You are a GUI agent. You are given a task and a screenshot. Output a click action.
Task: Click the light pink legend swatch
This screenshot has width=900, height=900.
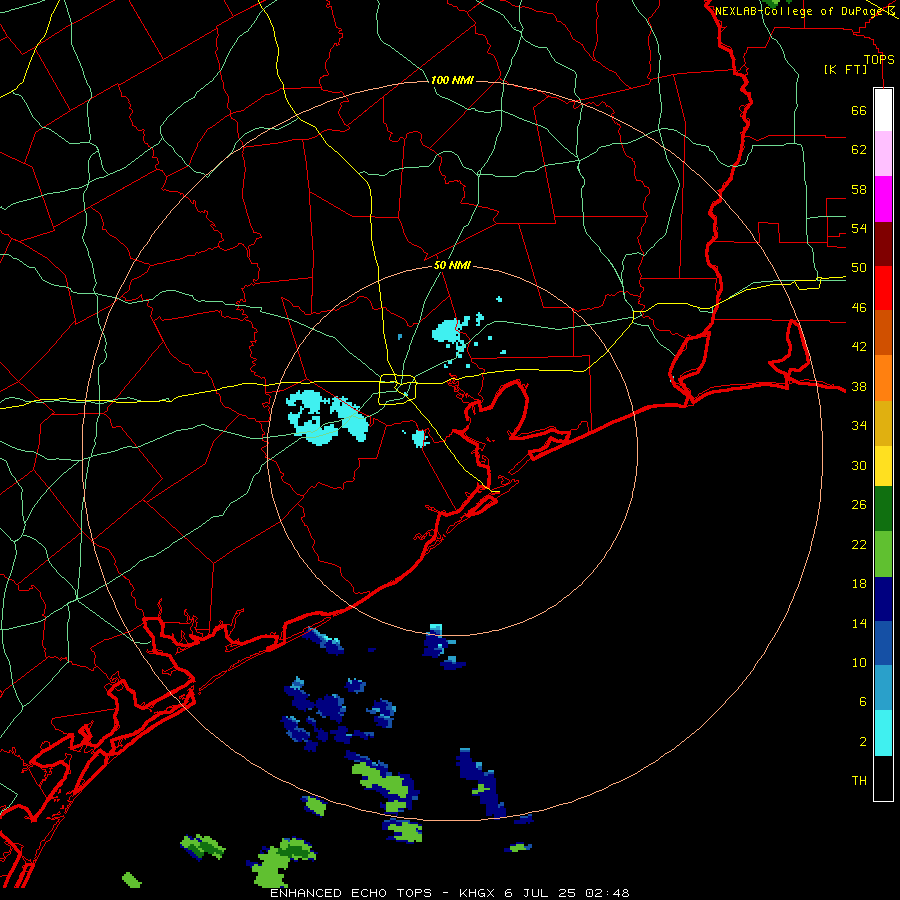coord(883,153)
